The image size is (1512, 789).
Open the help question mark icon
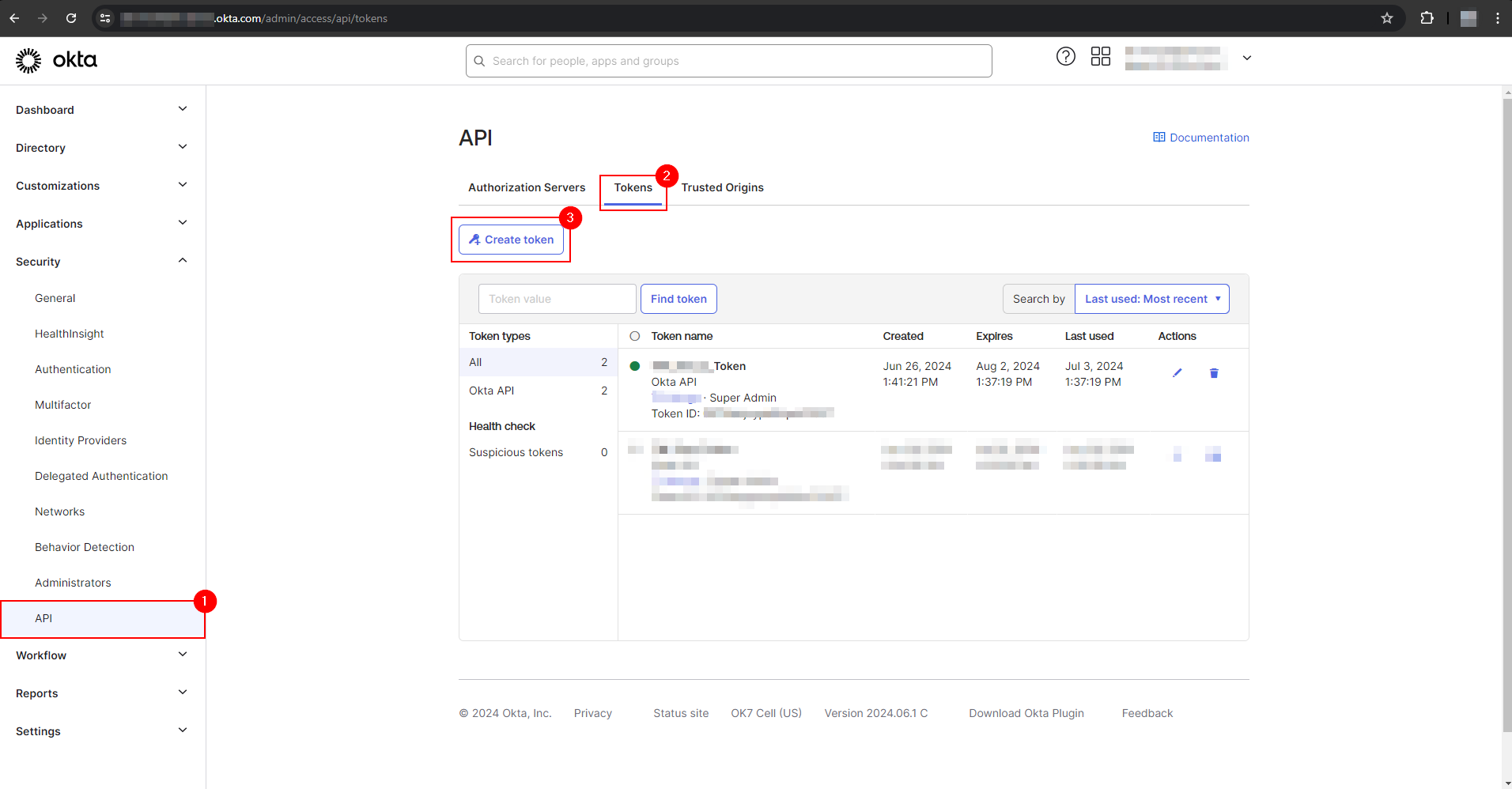point(1066,56)
